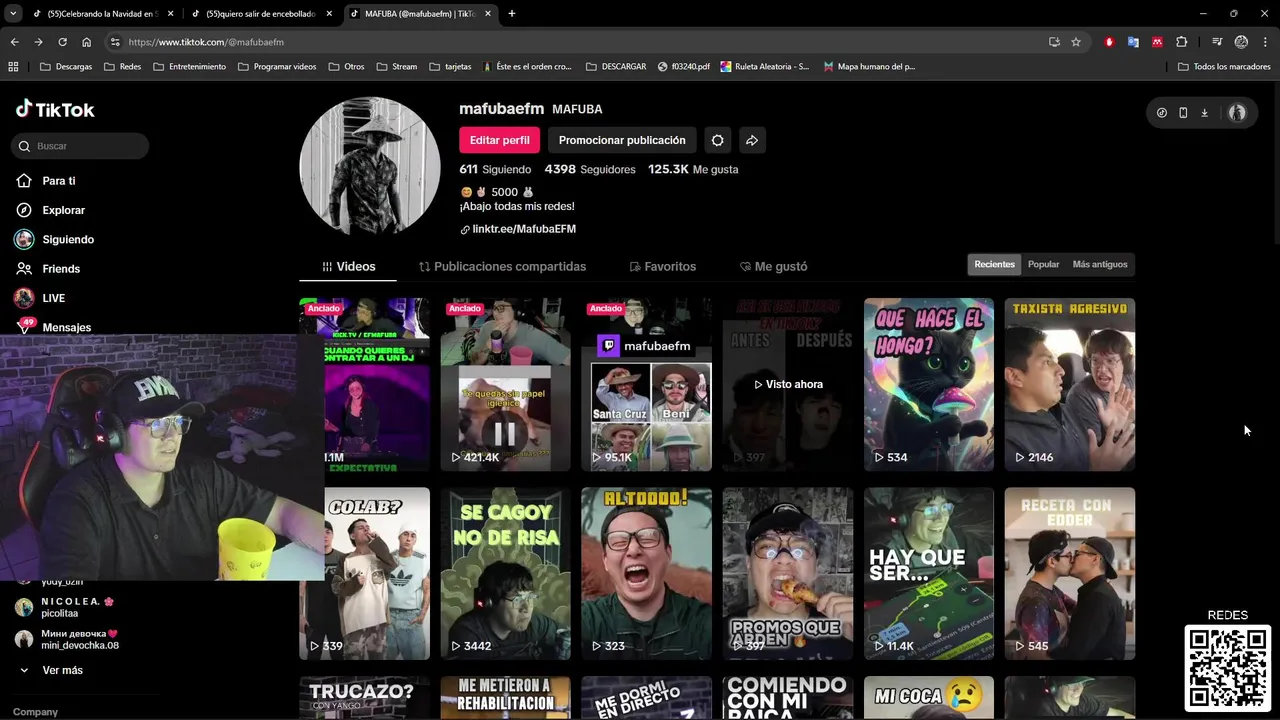Open the account avatar menu
The height and width of the screenshot is (720, 1280).
click(x=1237, y=113)
